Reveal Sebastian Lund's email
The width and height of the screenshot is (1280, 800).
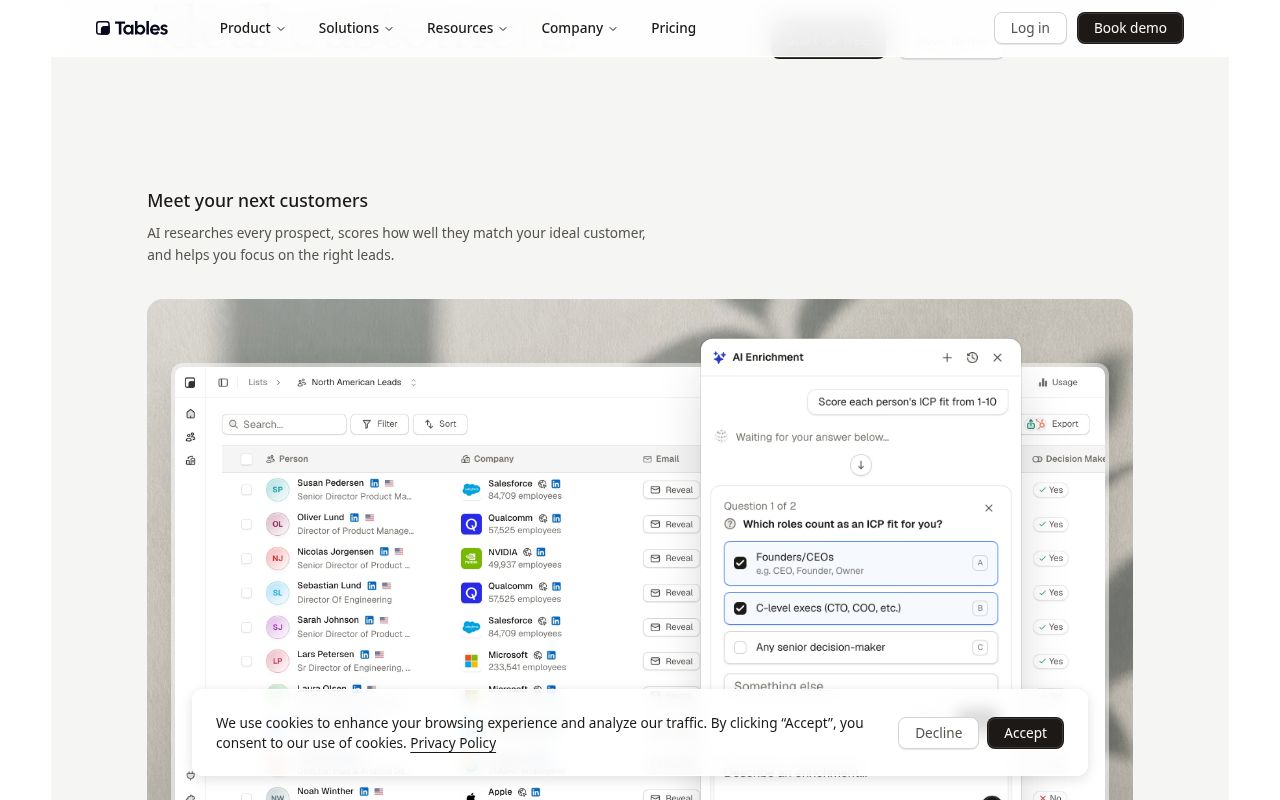click(x=671, y=593)
